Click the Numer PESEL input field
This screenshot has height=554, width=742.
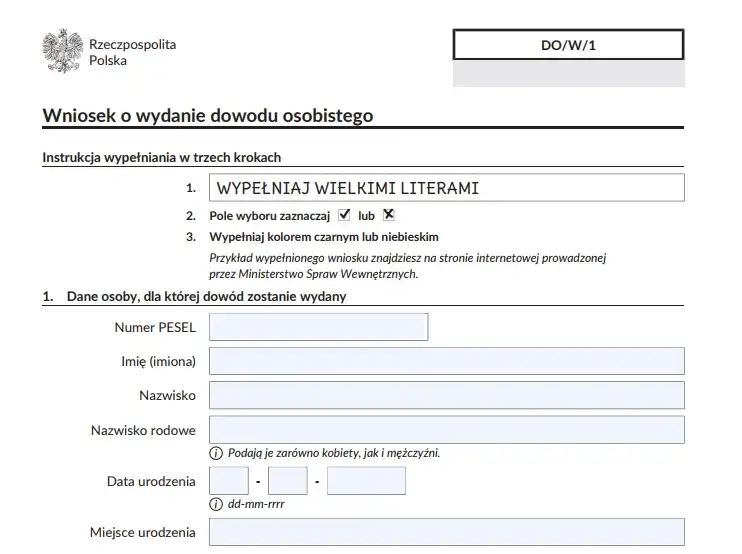(x=318, y=327)
